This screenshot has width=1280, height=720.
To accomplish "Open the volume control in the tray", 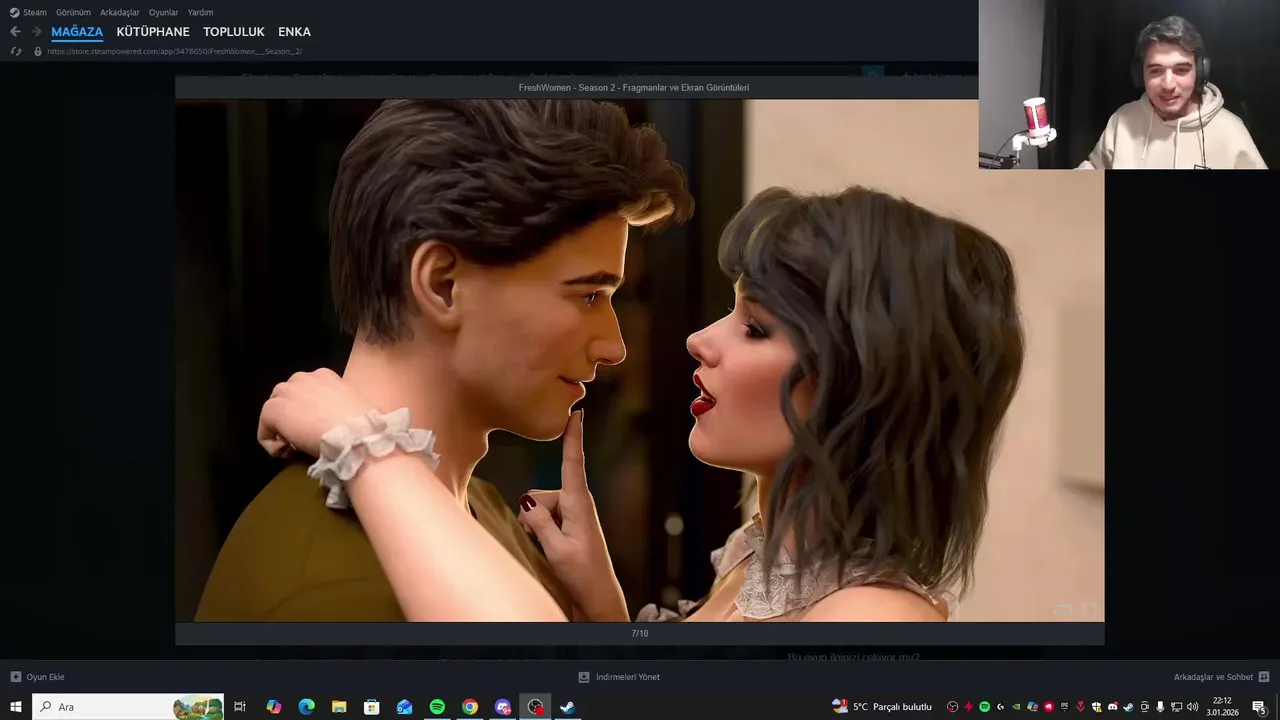I will point(1192,707).
